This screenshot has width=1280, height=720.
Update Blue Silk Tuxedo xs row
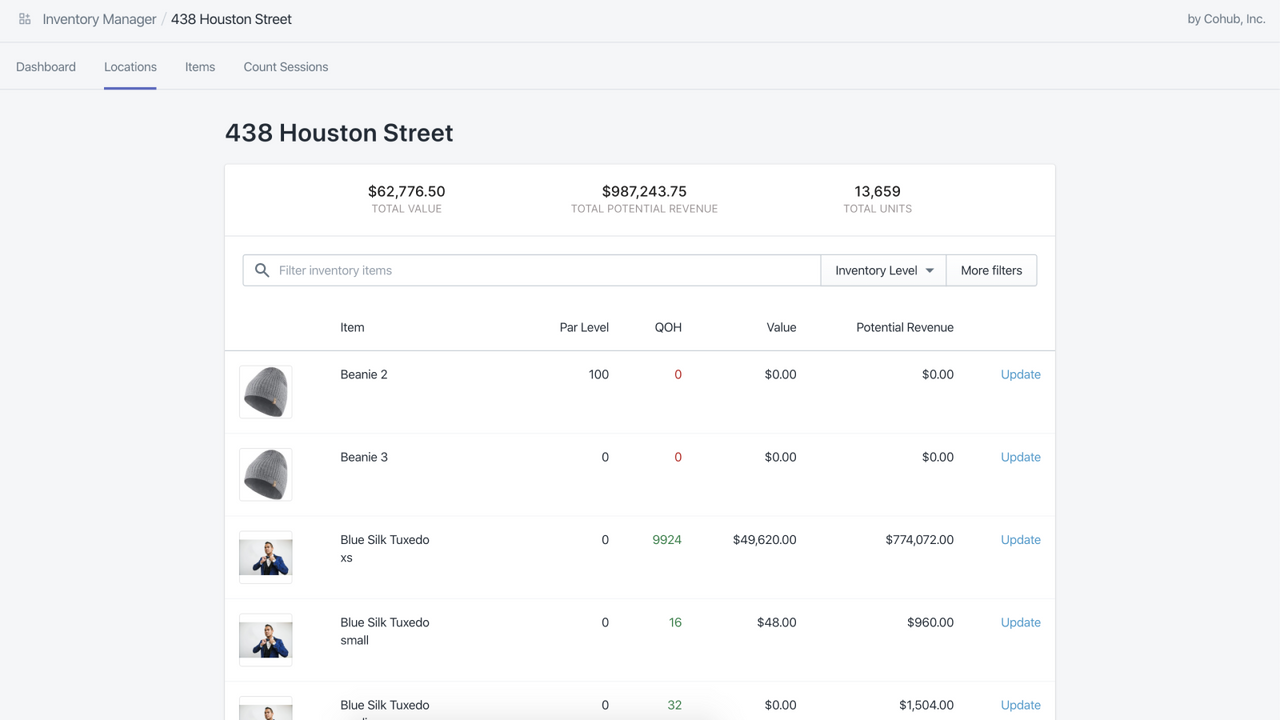click(x=1020, y=540)
